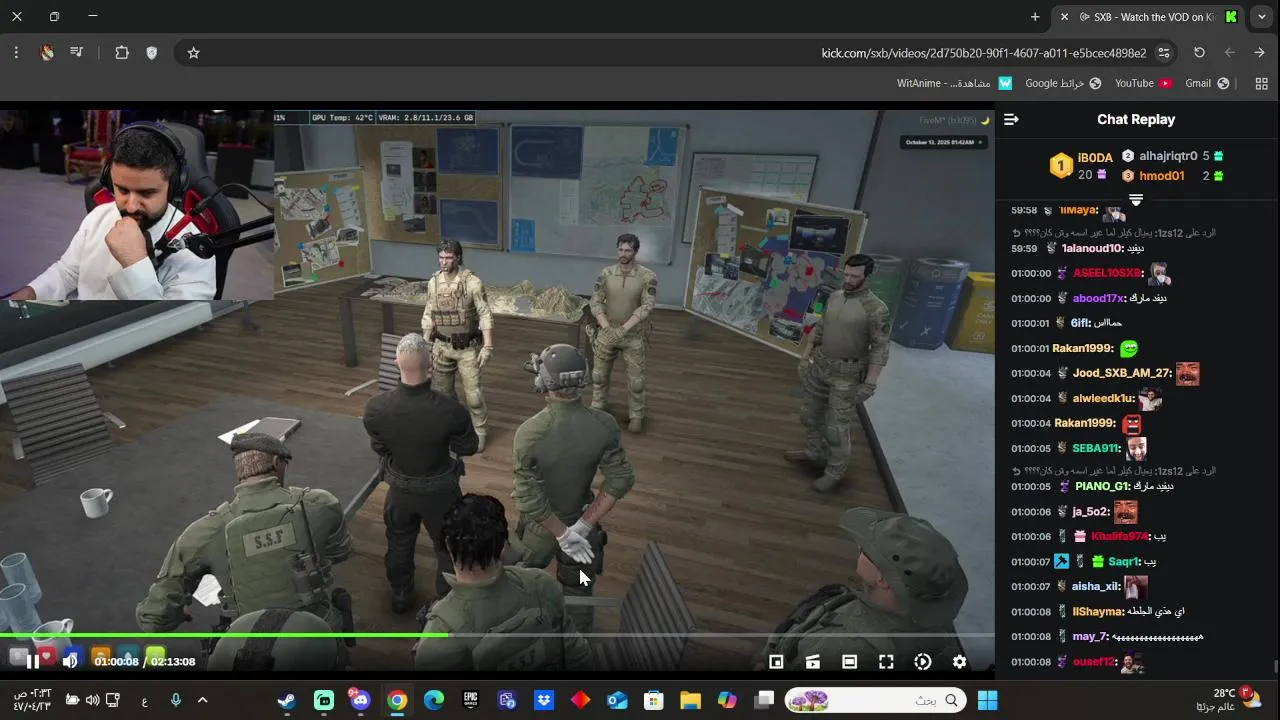Enter fullscreen video mode
Screen dimensions: 1280x720
(x=886, y=661)
